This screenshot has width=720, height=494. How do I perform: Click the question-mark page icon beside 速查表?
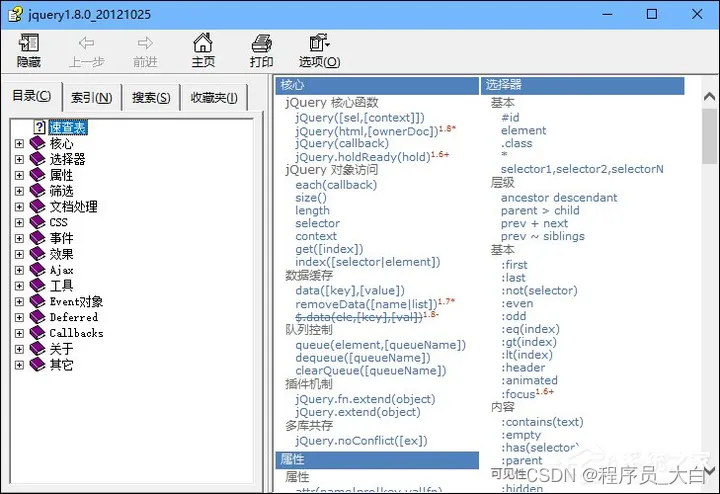[39, 127]
